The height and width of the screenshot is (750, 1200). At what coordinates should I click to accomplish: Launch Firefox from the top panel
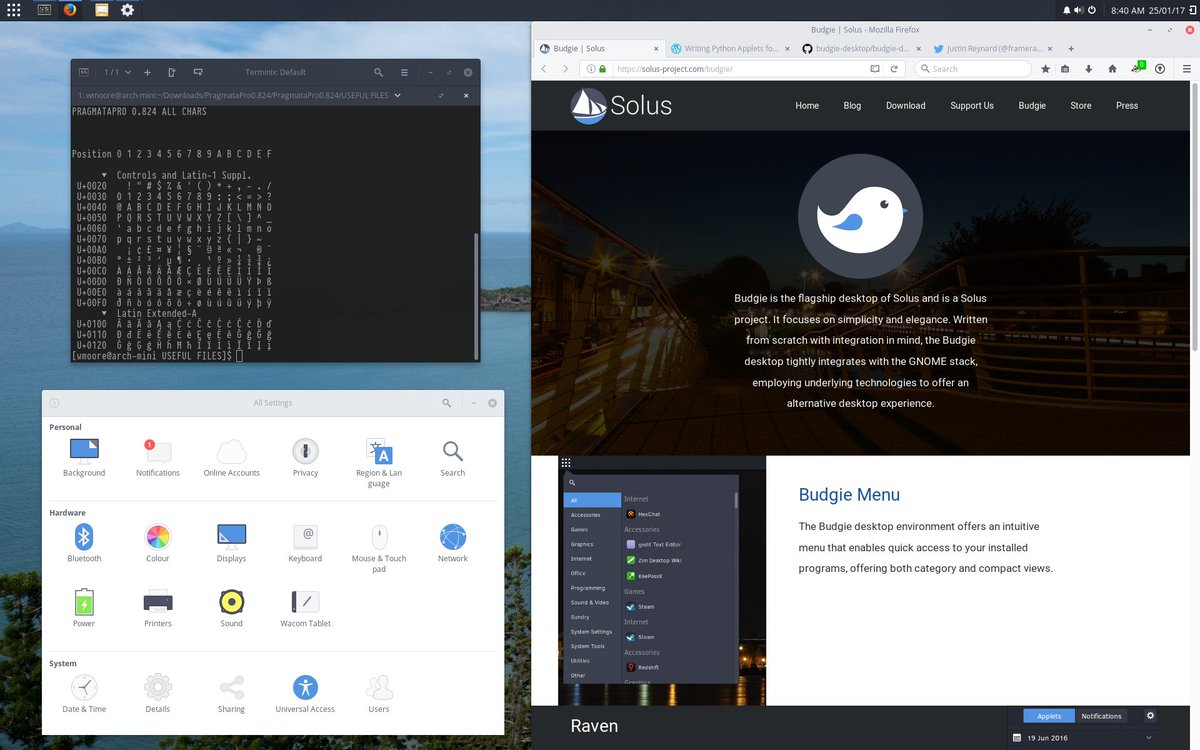pyautogui.click(x=70, y=10)
